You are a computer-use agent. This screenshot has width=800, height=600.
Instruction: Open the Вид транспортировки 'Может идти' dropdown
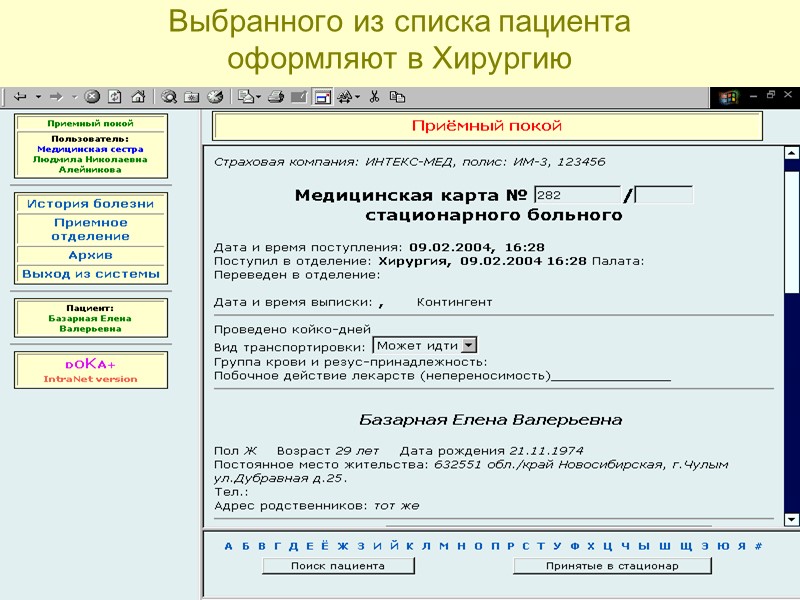[425, 345]
